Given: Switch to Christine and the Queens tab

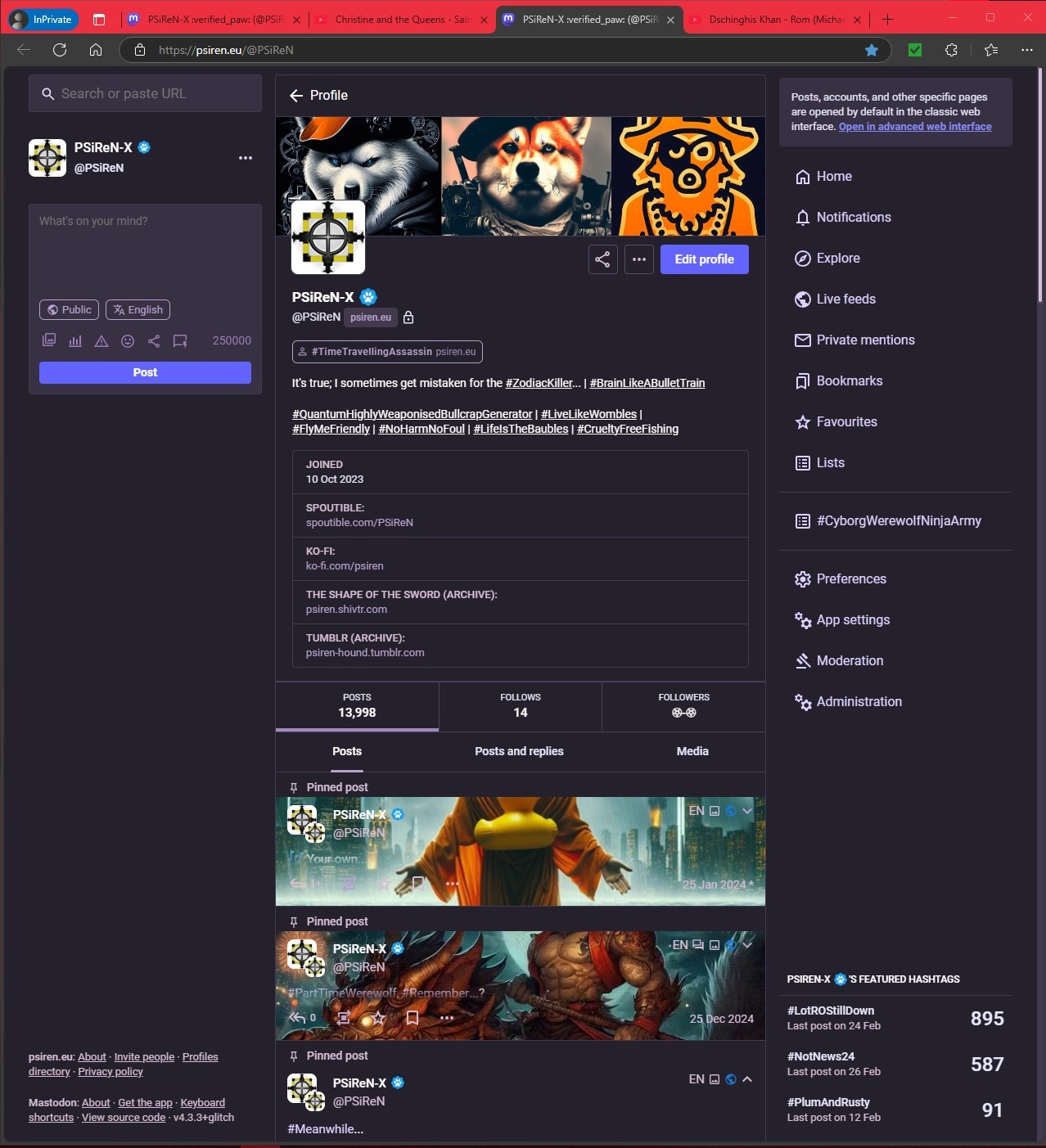Looking at the screenshot, I should tap(402, 20).
